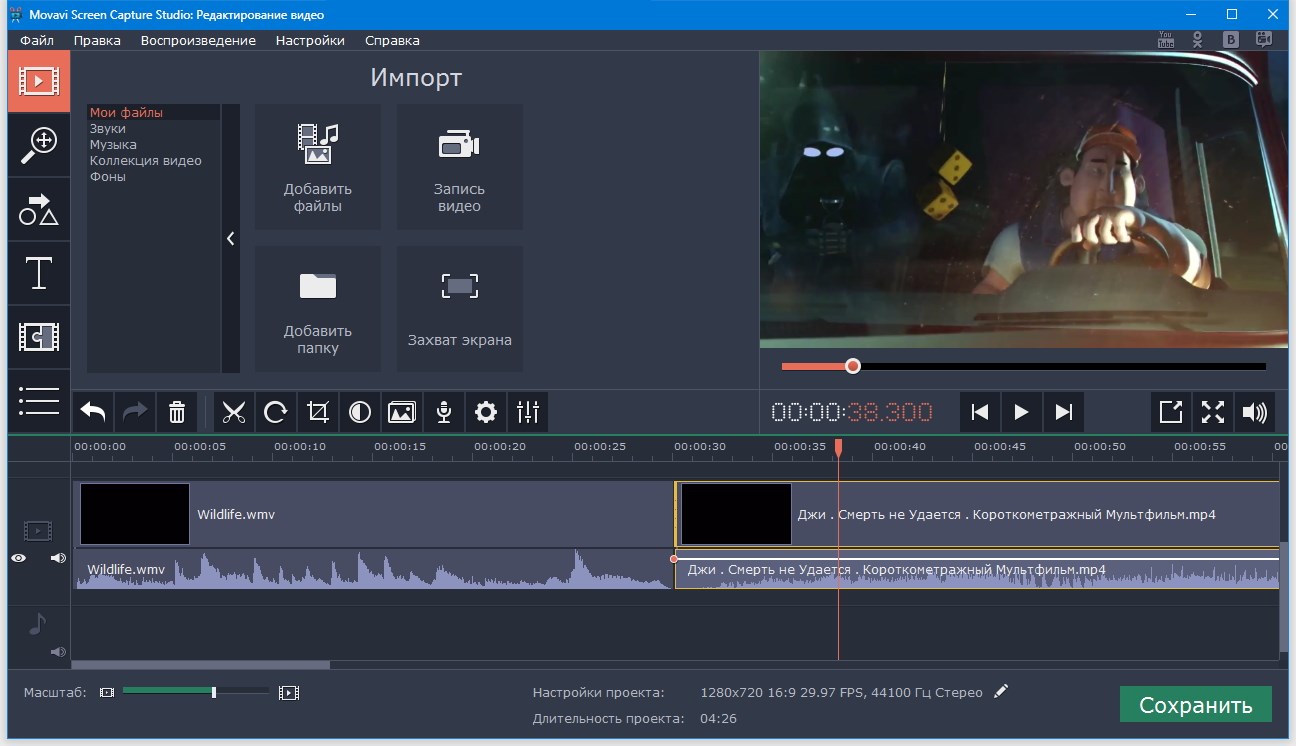This screenshot has width=1296, height=746.
Task: Select the Wildlife.wmv audio waveform clip
Action: 373,569
